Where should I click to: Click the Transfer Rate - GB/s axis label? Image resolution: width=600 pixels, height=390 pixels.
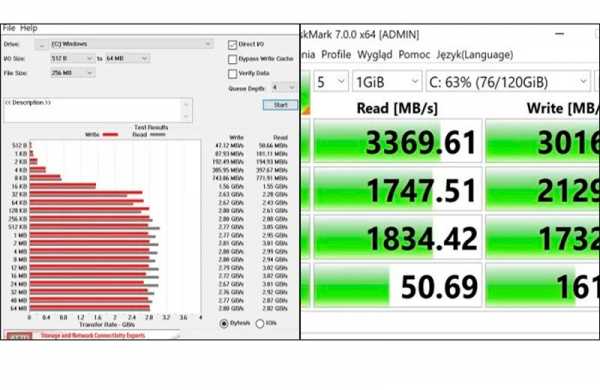(107, 325)
